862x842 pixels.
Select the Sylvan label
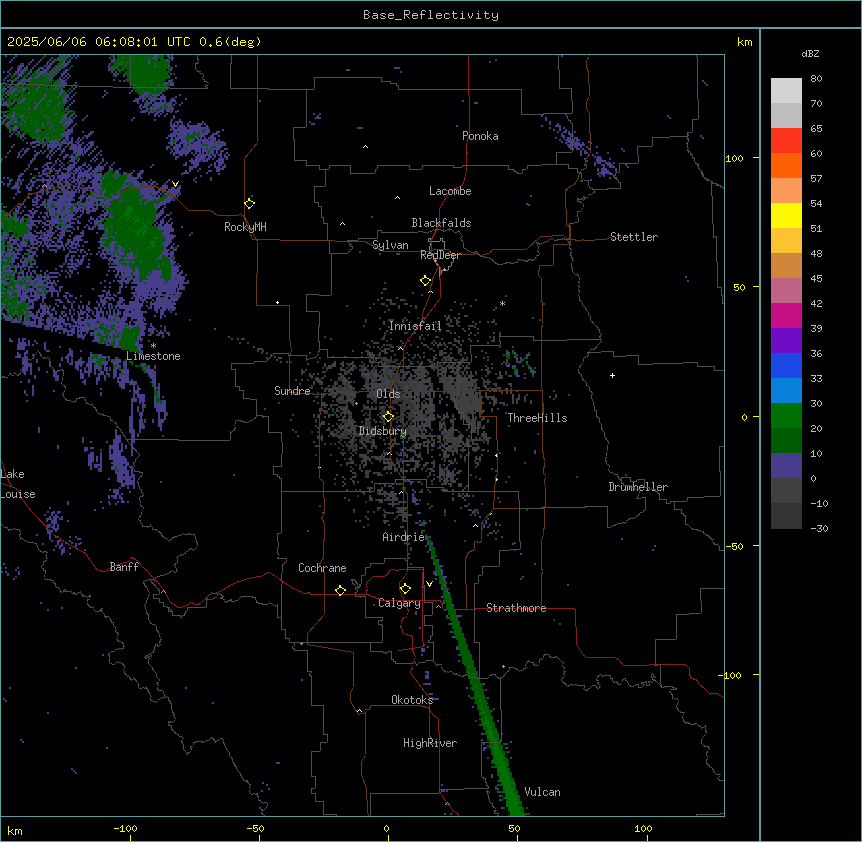(x=390, y=245)
